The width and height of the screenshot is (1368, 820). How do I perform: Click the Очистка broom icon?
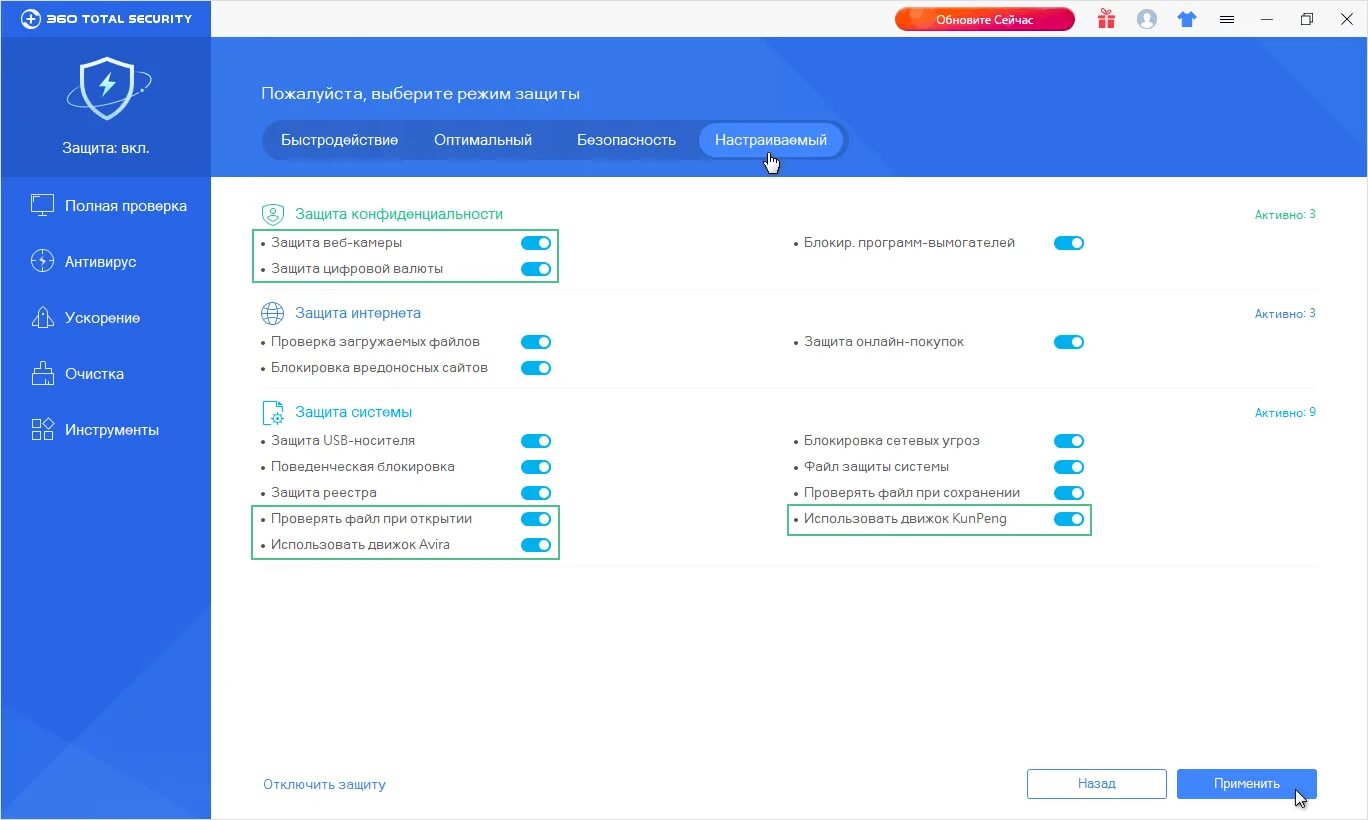[43, 374]
